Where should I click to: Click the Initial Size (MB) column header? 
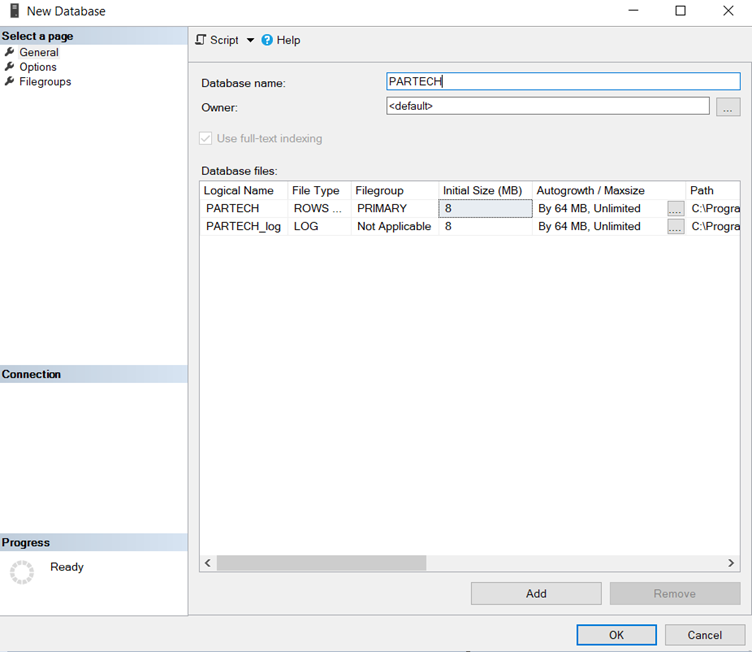click(x=485, y=190)
